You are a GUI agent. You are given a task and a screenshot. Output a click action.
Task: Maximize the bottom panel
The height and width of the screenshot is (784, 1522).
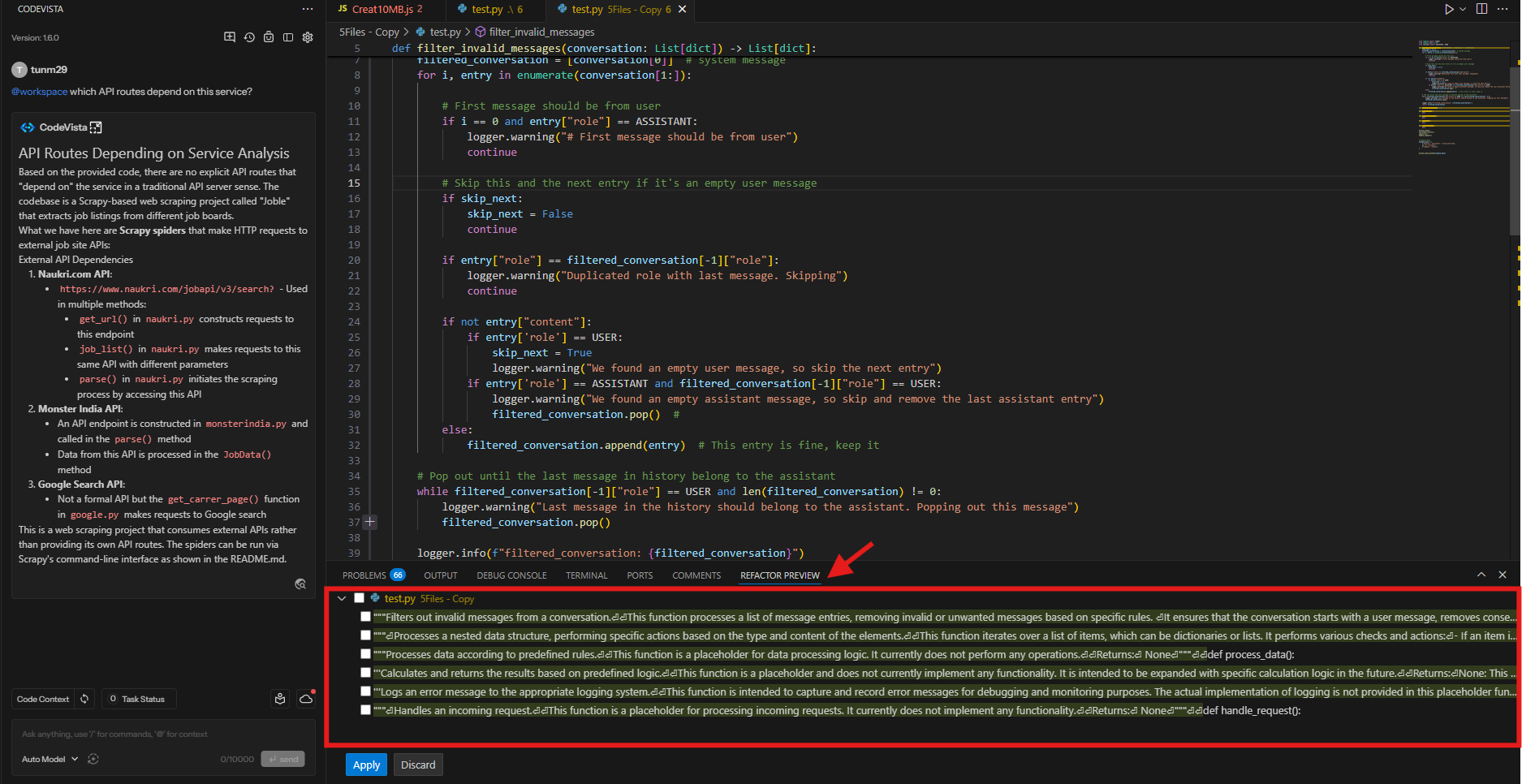pyautogui.click(x=1481, y=575)
